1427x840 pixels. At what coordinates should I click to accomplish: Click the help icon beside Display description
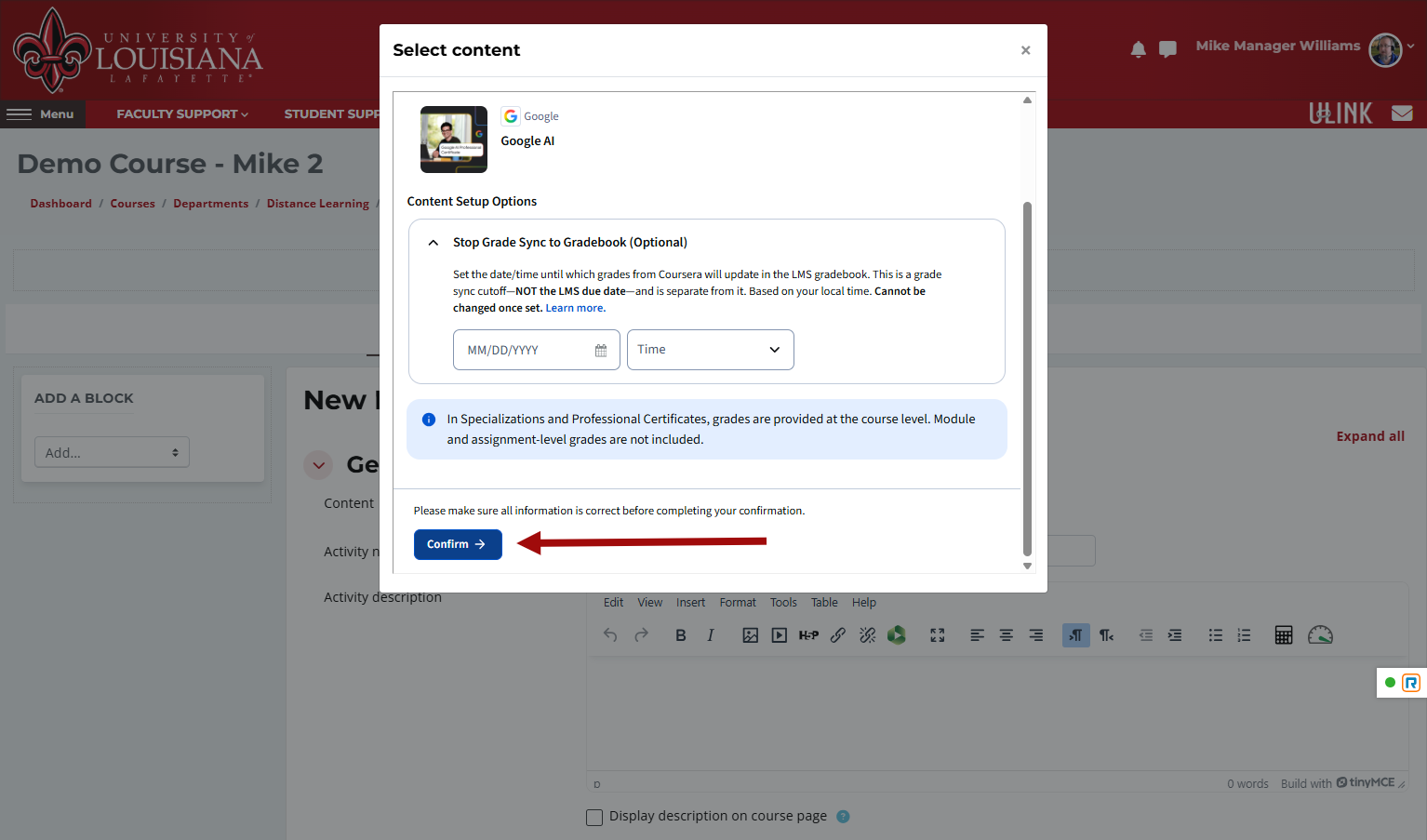(843, 817)
